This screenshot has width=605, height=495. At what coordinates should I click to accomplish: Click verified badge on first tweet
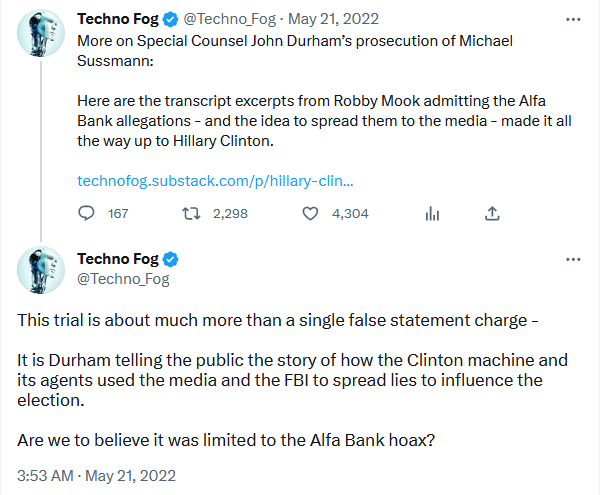coord(171,19)
